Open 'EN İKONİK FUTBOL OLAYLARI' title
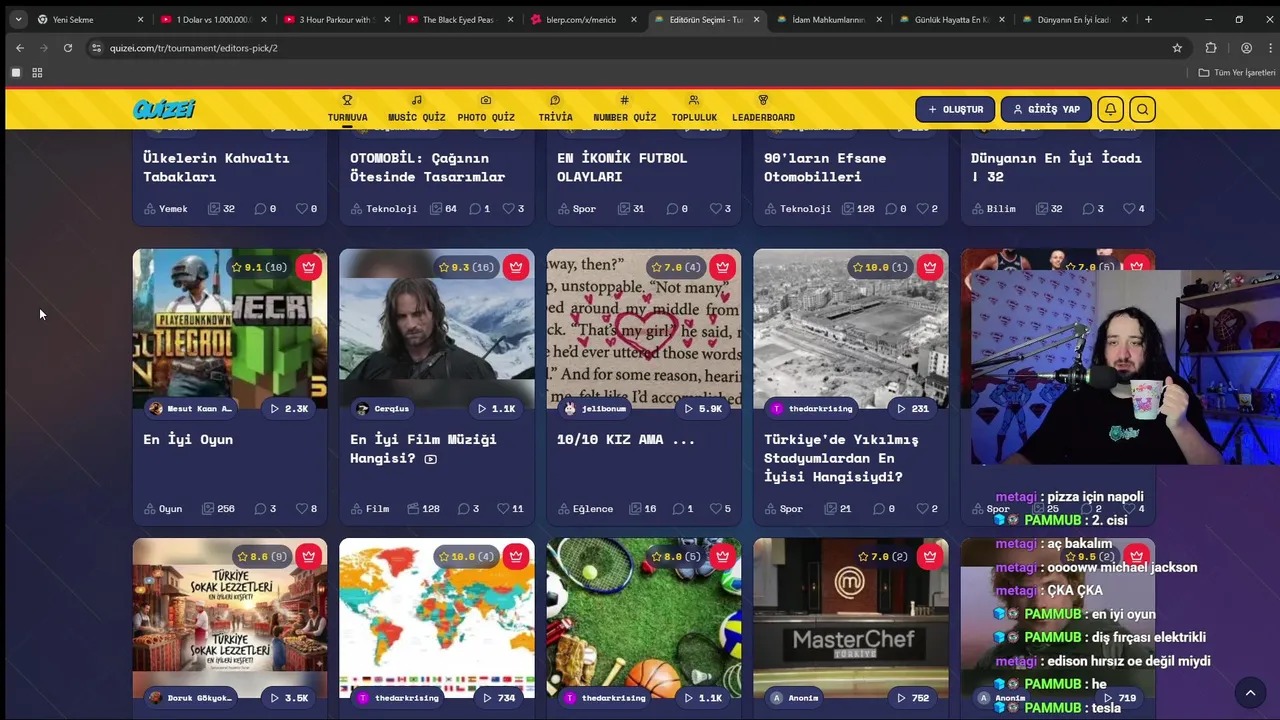1280x720 pixels. (x=622, y=167)
